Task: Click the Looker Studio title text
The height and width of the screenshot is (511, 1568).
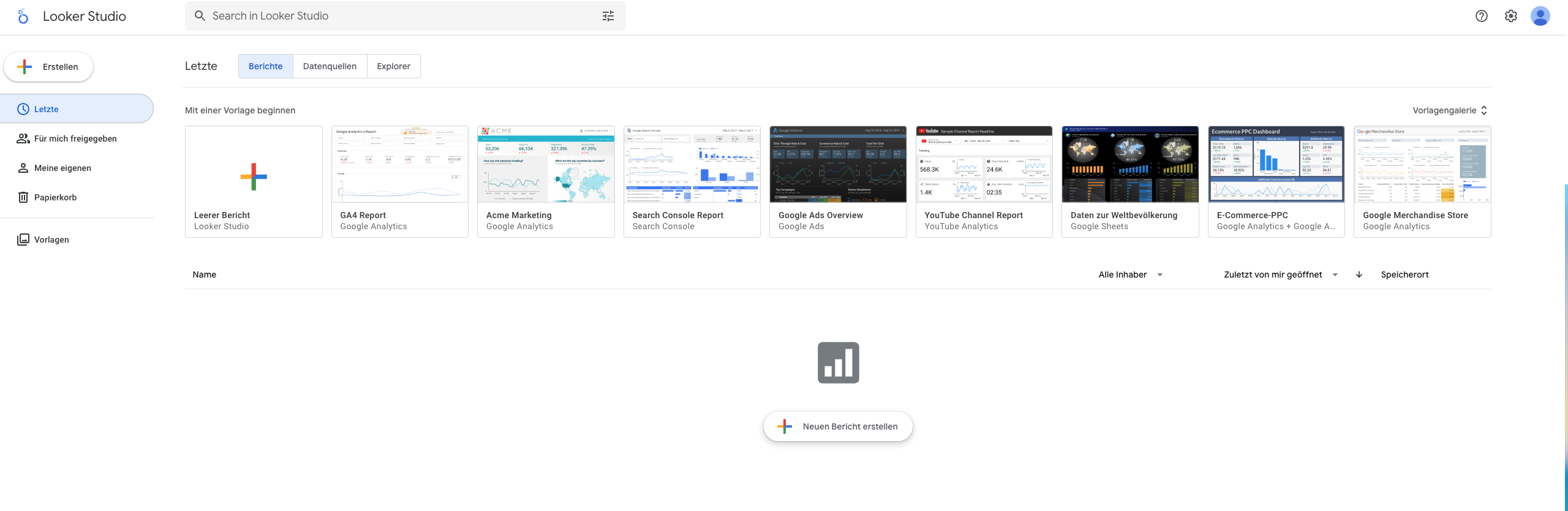Action: click(x=85, y=17)
